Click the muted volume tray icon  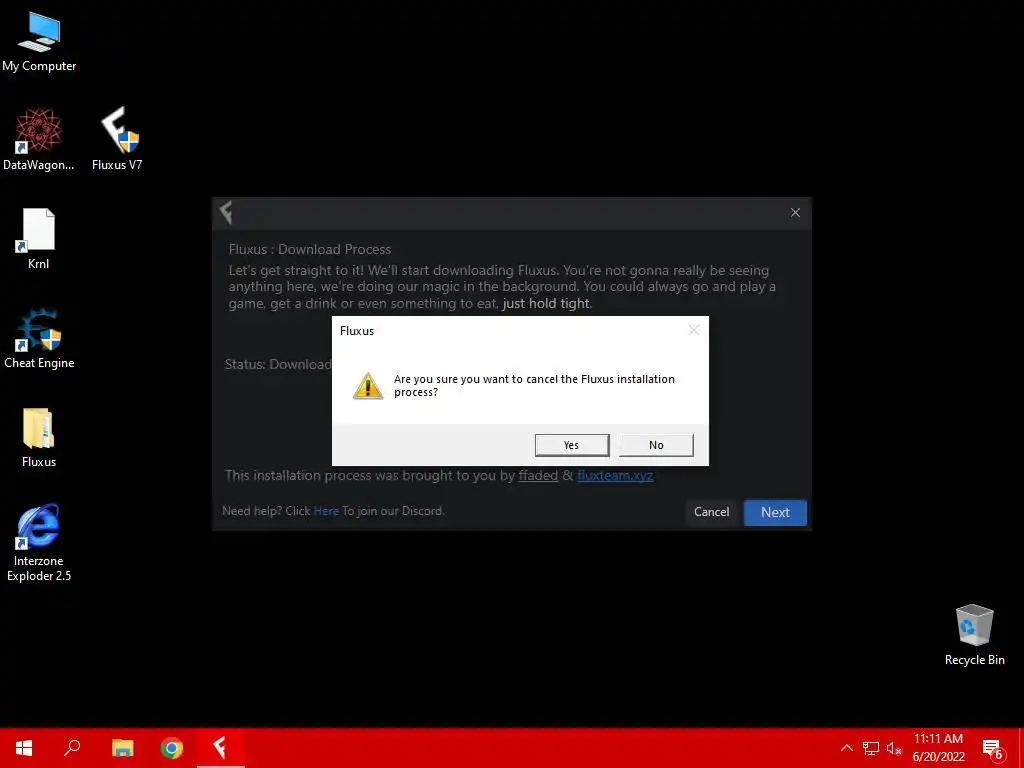[x=894, y=748]
